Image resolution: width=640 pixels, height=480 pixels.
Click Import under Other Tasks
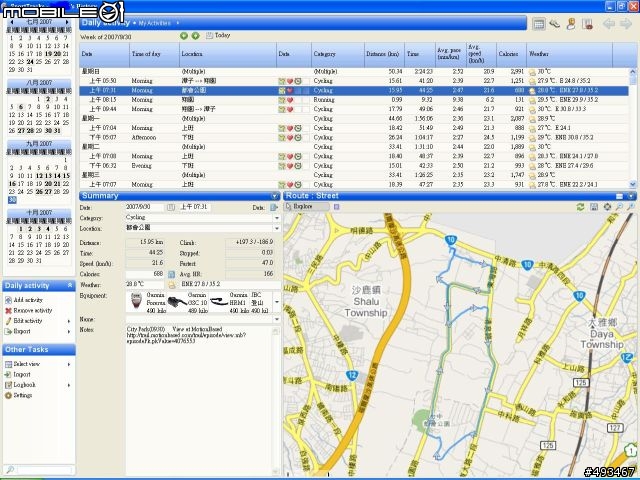point(18,374)
